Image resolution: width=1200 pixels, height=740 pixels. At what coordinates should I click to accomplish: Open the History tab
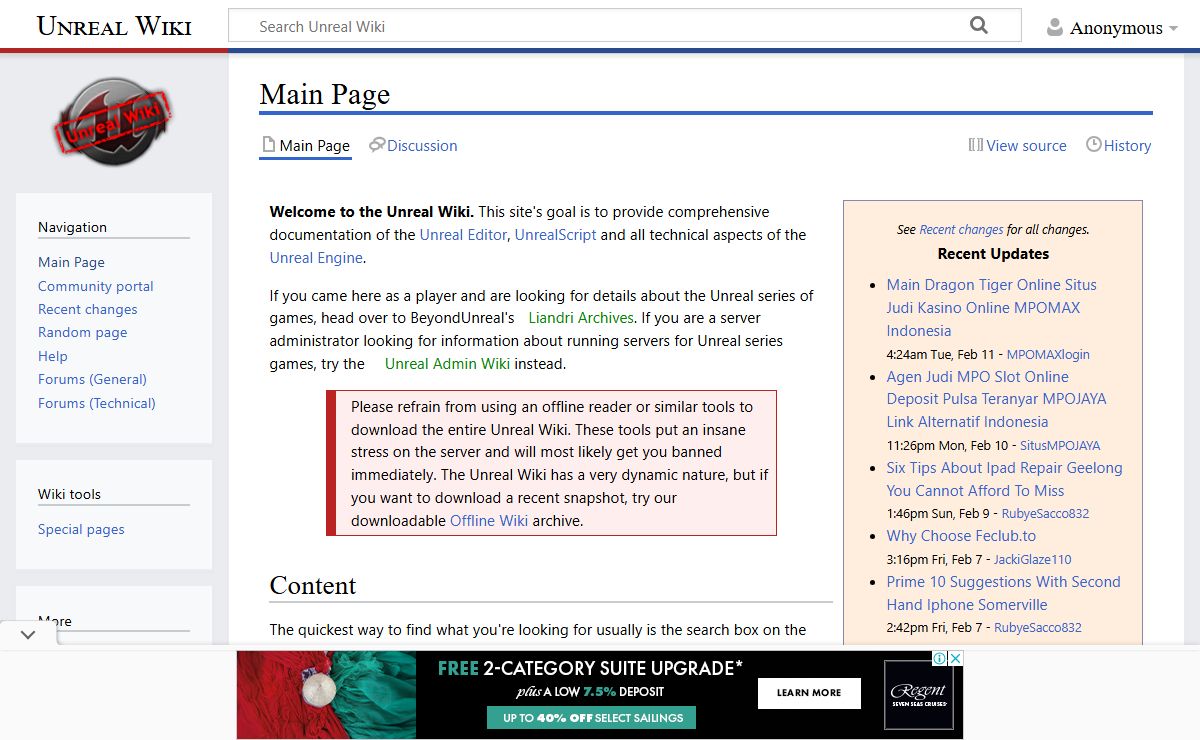[x=1118, y=145]
